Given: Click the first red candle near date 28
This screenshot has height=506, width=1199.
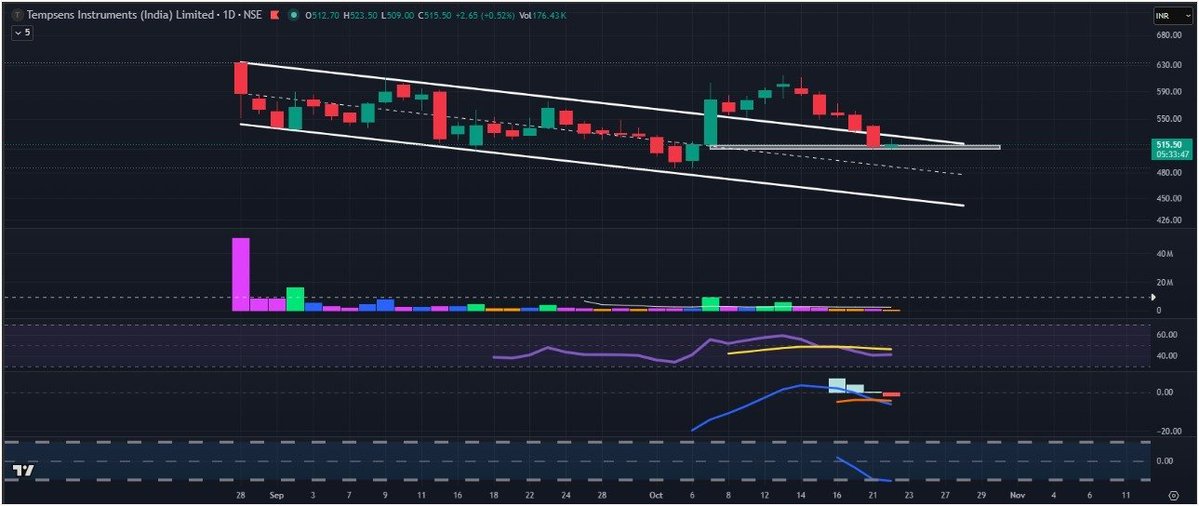Looking at the screenshot, I should pyautogui.click(x=241, y=78).
